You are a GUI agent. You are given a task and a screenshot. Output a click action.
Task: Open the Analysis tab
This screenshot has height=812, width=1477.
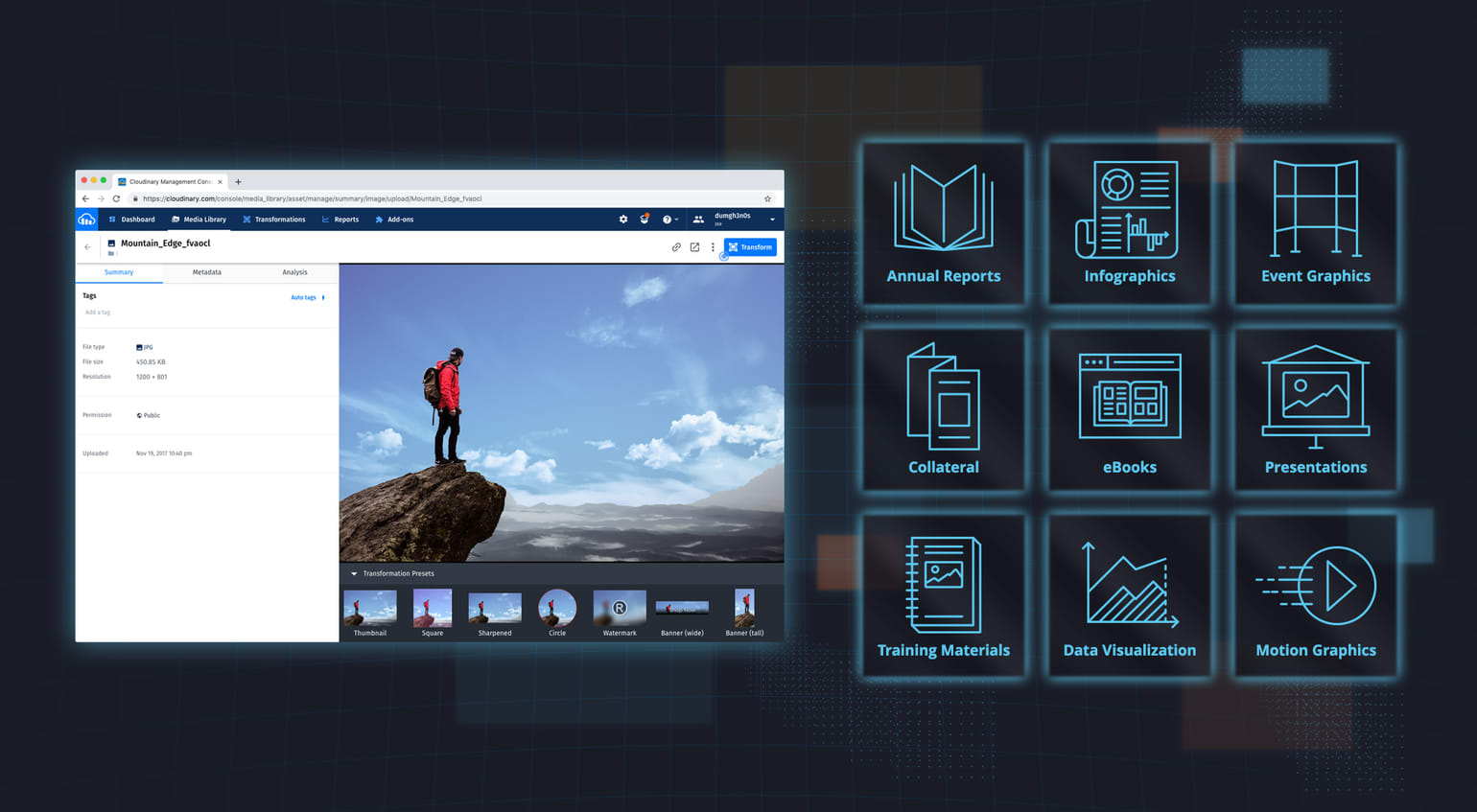(295, 272)
